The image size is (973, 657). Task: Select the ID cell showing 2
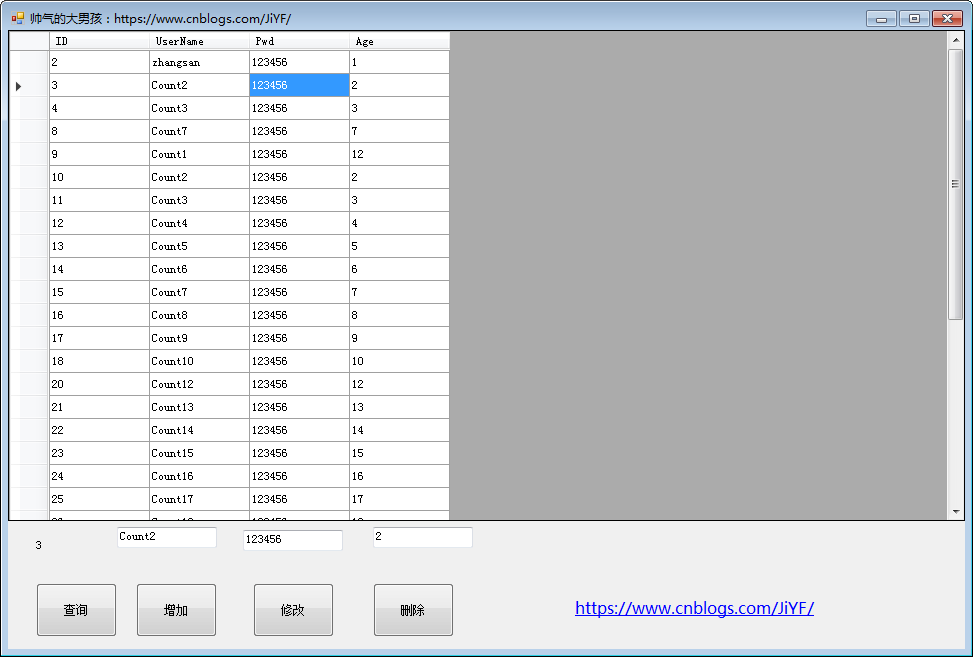(99, 62)
